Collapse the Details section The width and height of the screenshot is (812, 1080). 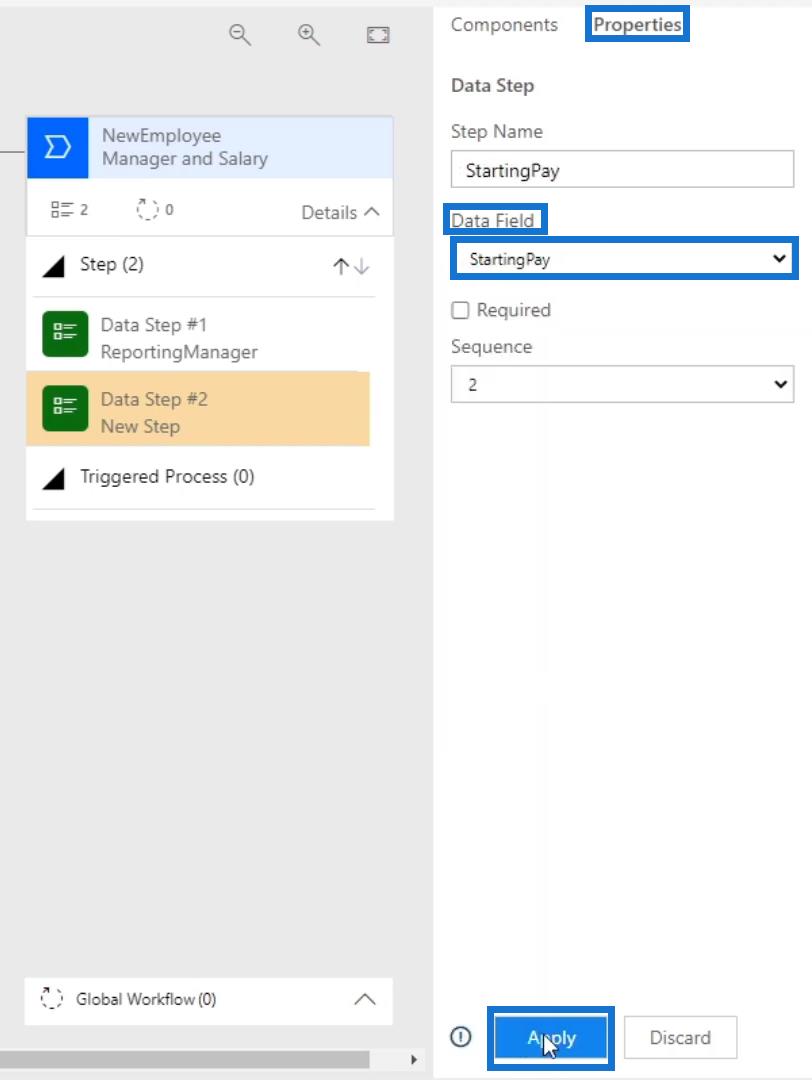pyautogui.click(x=340, y=212)
